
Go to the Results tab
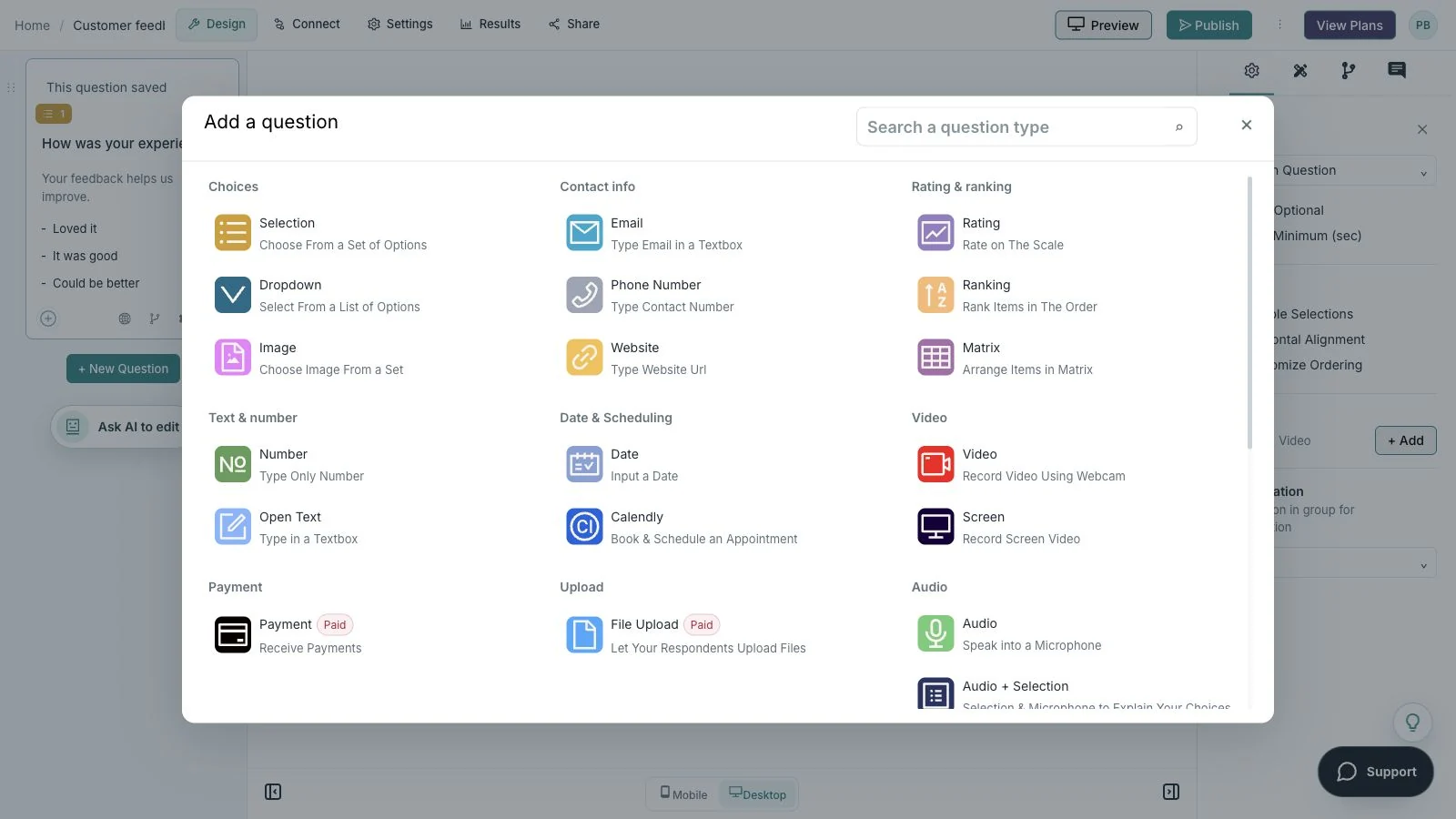tap(490, 25)
